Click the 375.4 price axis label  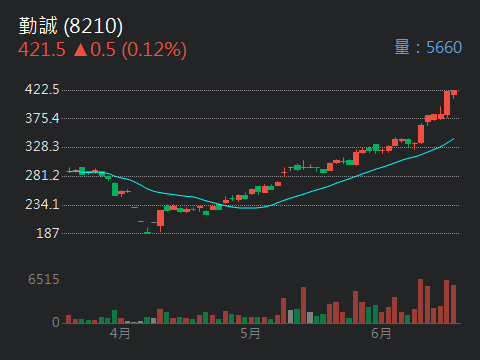(x=42, y=118)
